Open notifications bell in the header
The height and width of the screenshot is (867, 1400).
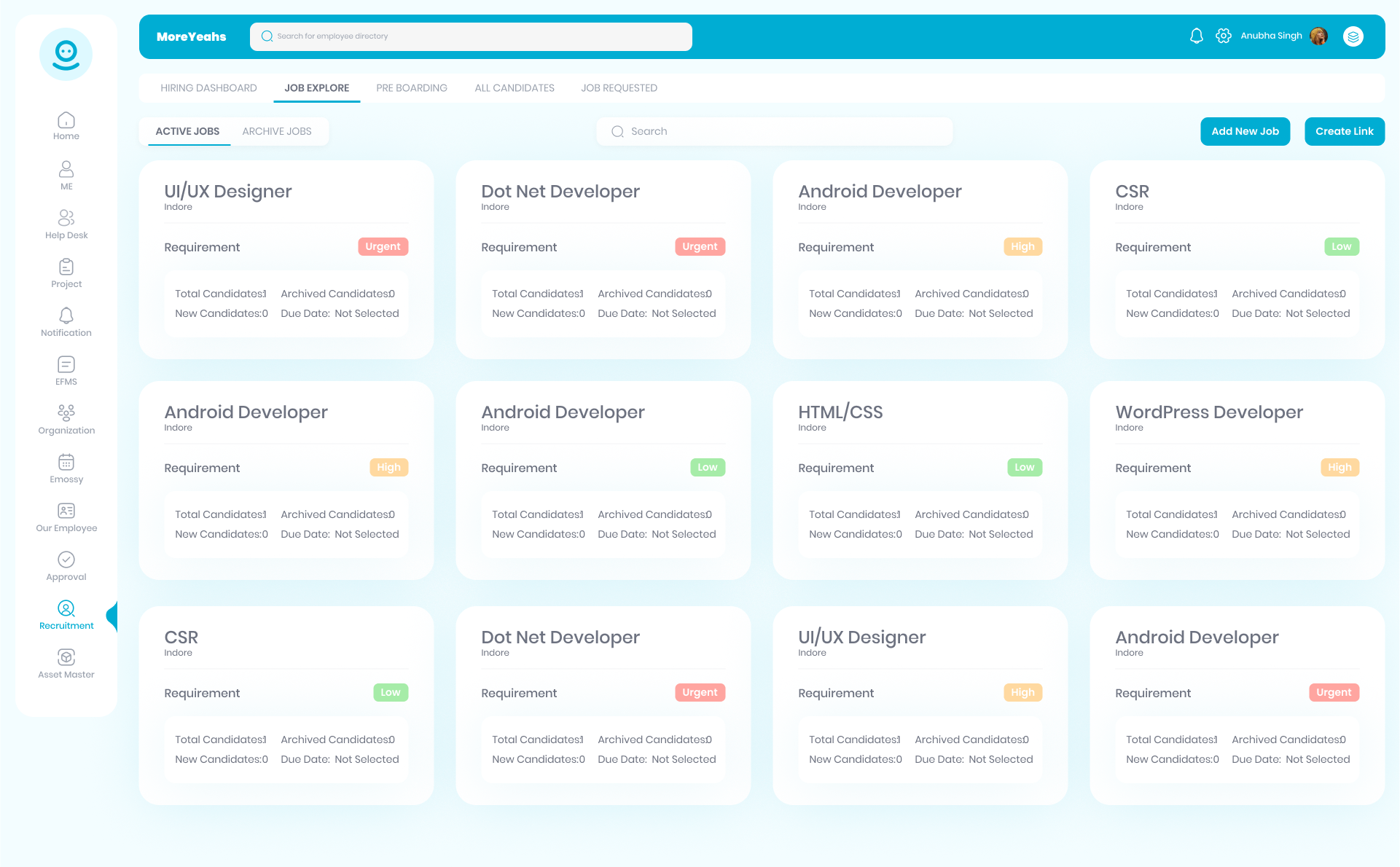coord(1197,36)
